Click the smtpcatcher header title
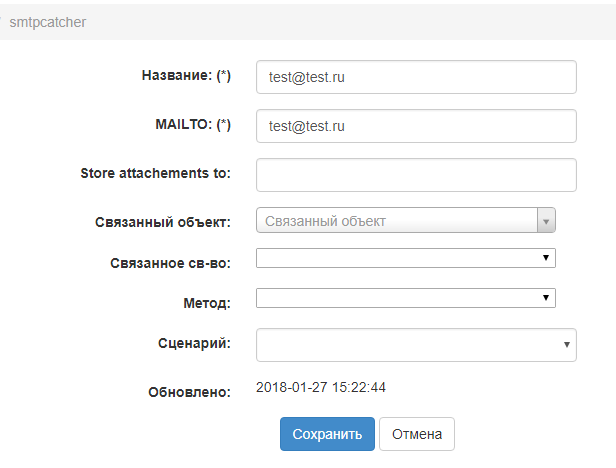This screenshot has height=468, width=616. pos(47,21)
